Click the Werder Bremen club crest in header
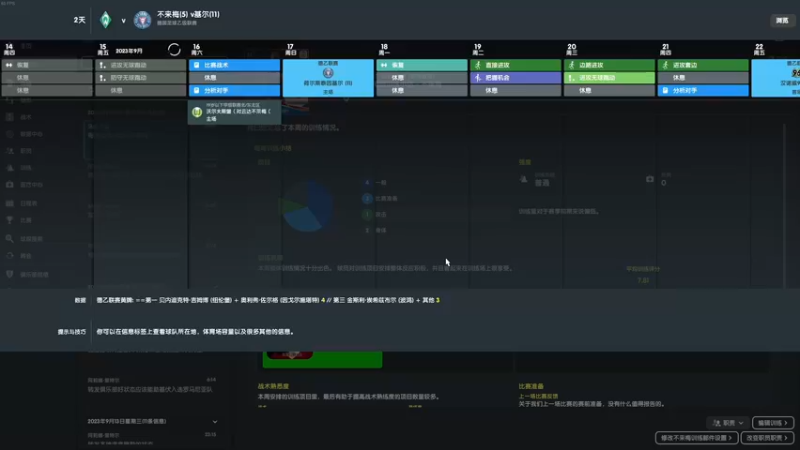This screenshot has width=800, height=450. coord(106,20)
